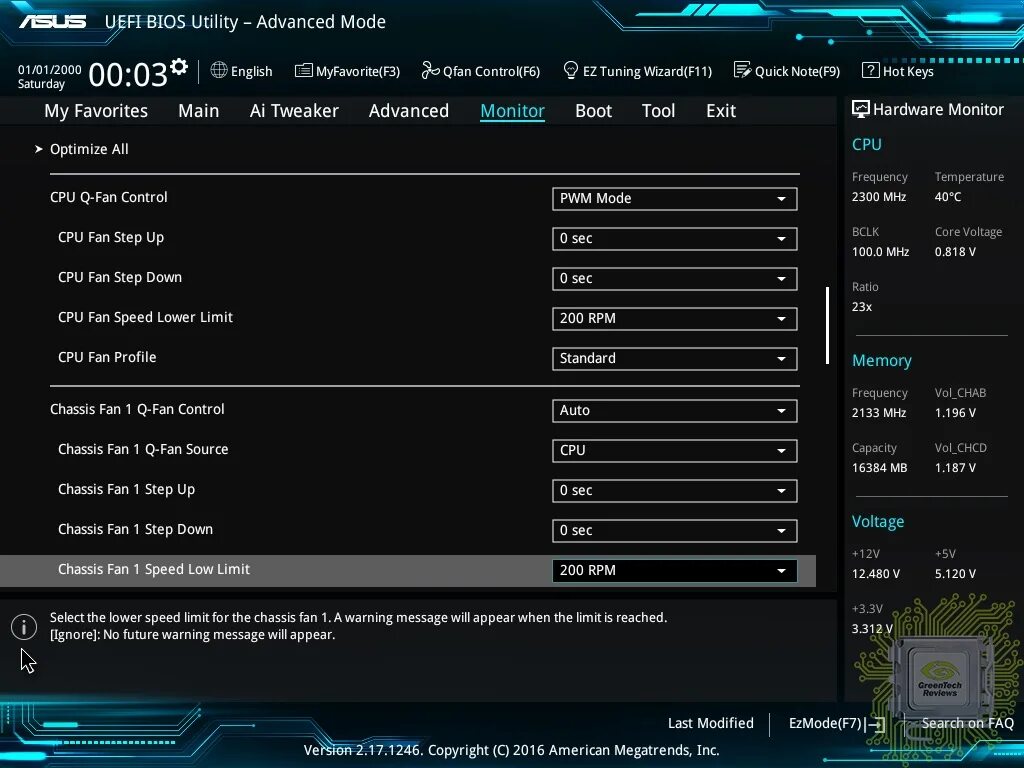1024x768 pixels.
Task: Select Optimize All entry
Action: (x=89, y=149)
